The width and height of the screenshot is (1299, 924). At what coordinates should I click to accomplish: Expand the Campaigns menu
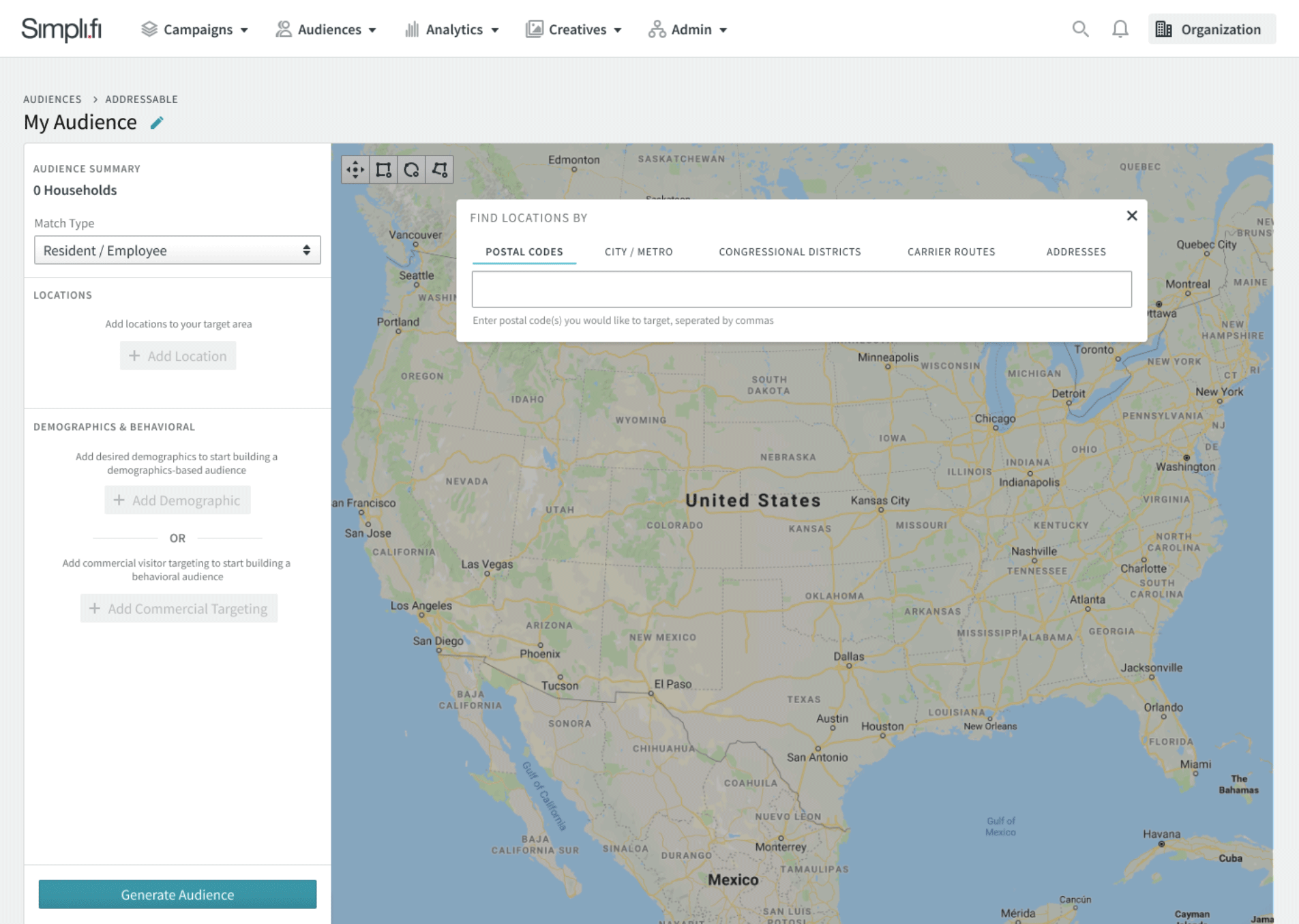(195, 29)
